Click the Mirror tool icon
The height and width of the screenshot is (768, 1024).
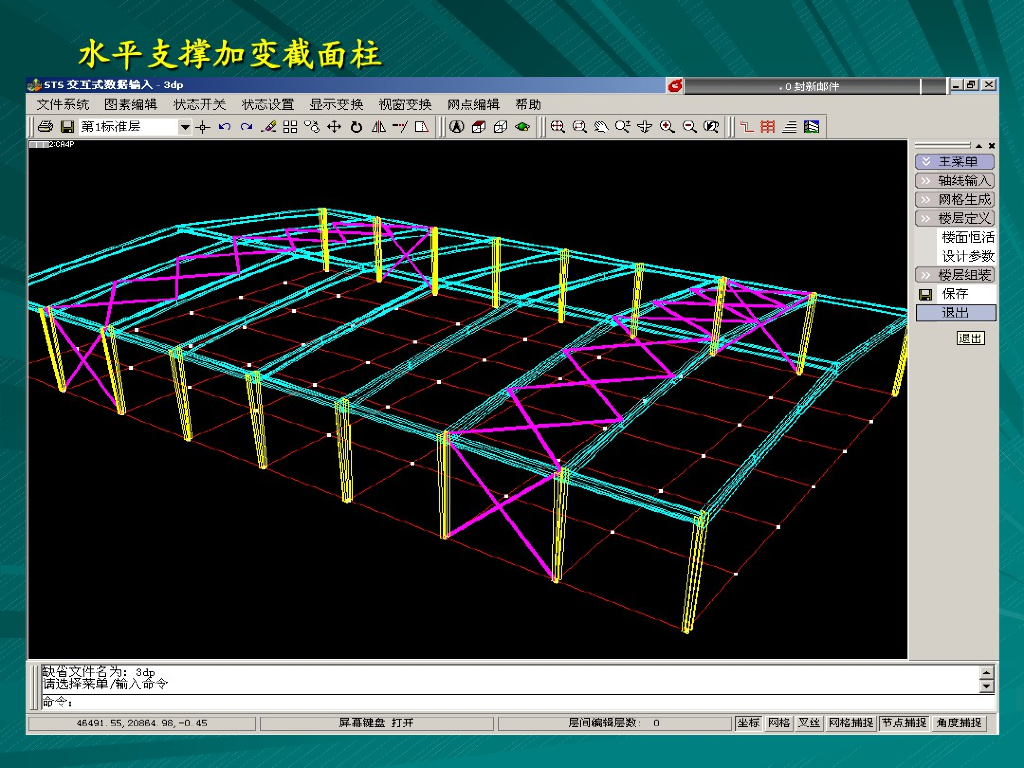378,127
